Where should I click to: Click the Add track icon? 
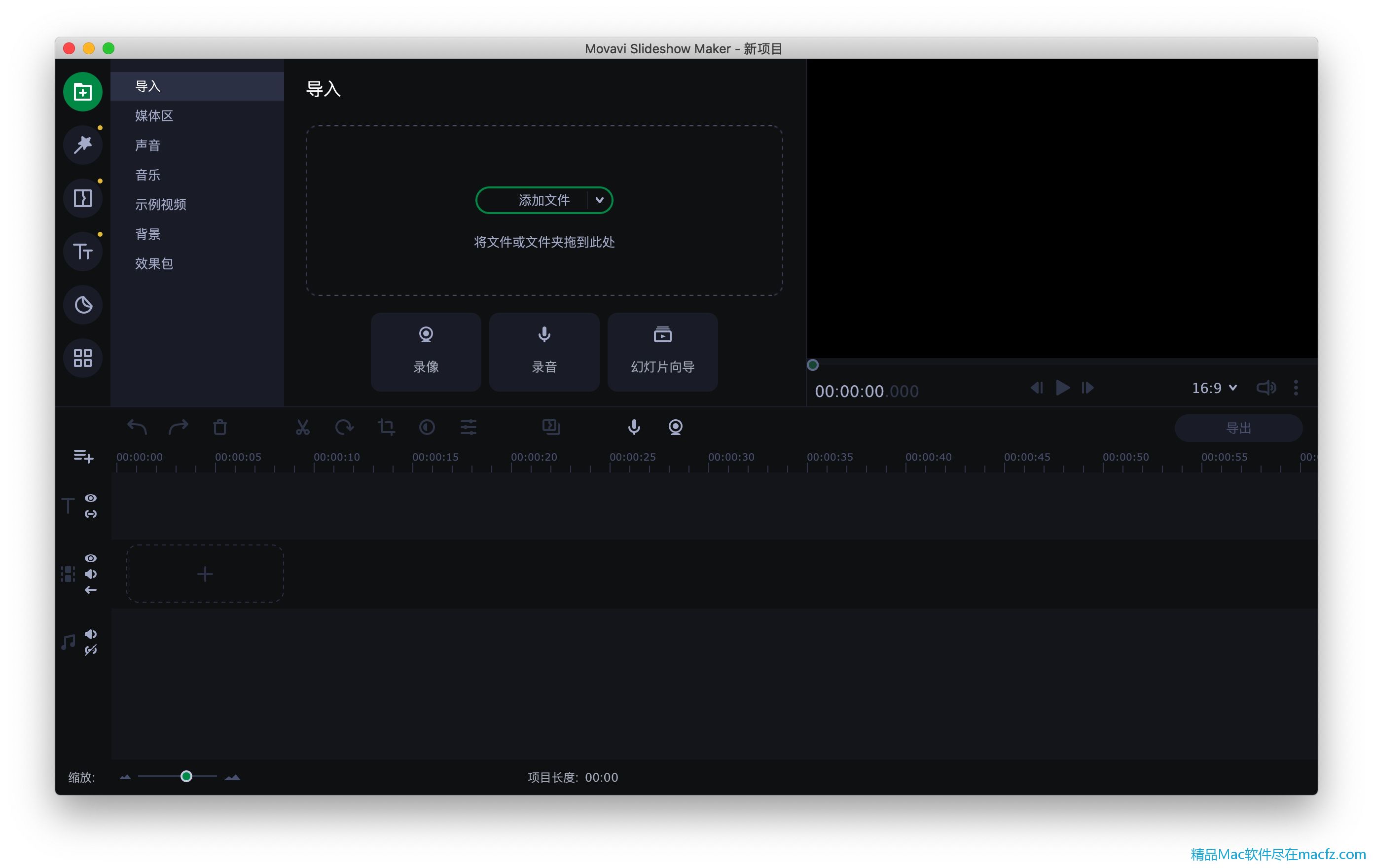[x=83, y=456]
